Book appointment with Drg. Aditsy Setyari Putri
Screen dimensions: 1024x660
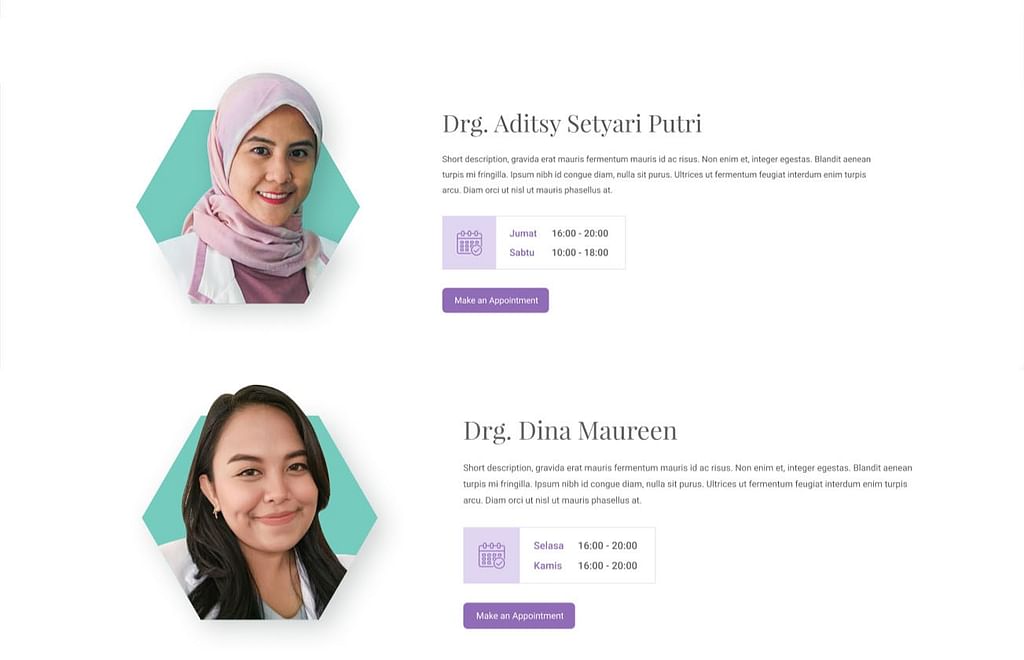pyautogui.click(x=495, y=300)
